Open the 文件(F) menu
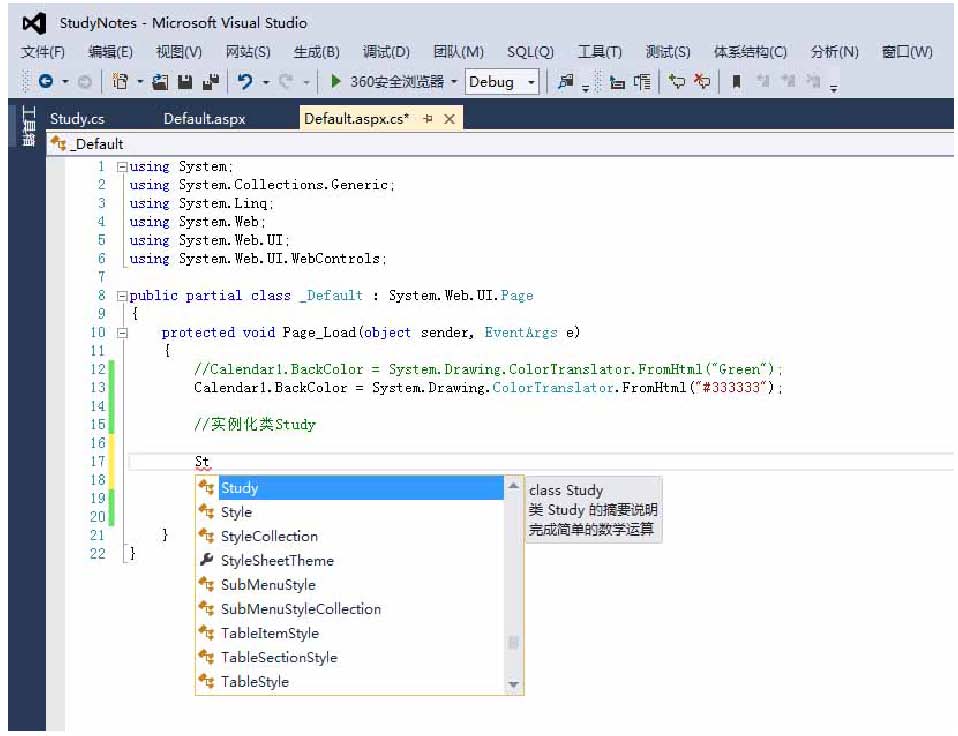This screenshot has height=736, width=958. [43, 52]
